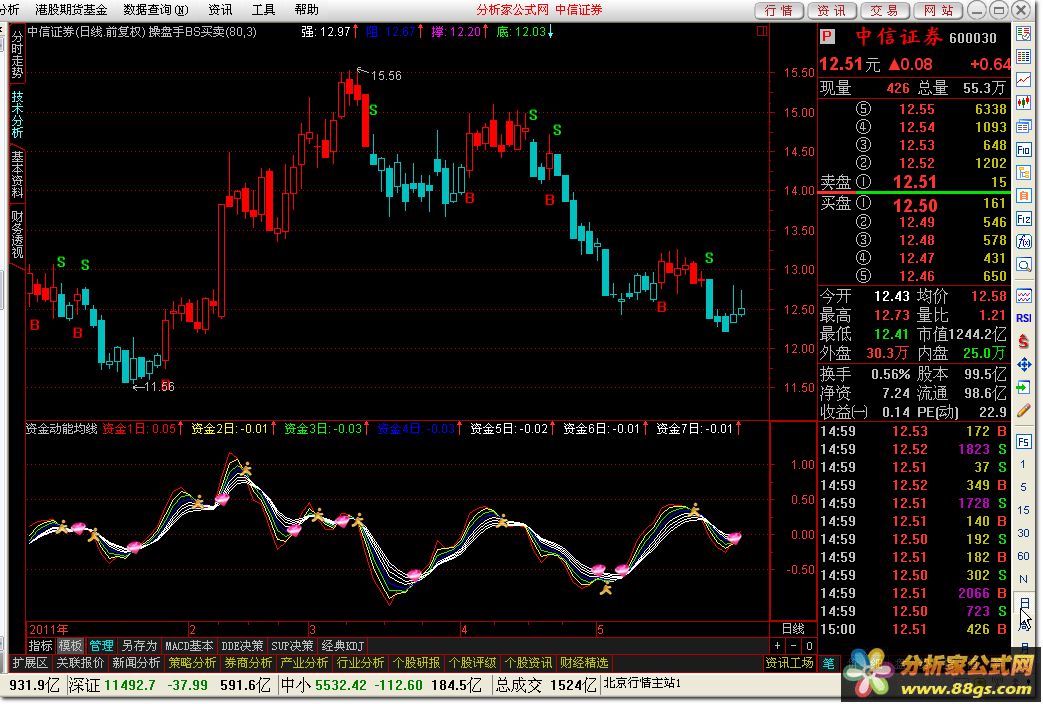Open the checklist report icon in right toolbar
Viewport: 1043px width, 704px height.
point(1023,33)
